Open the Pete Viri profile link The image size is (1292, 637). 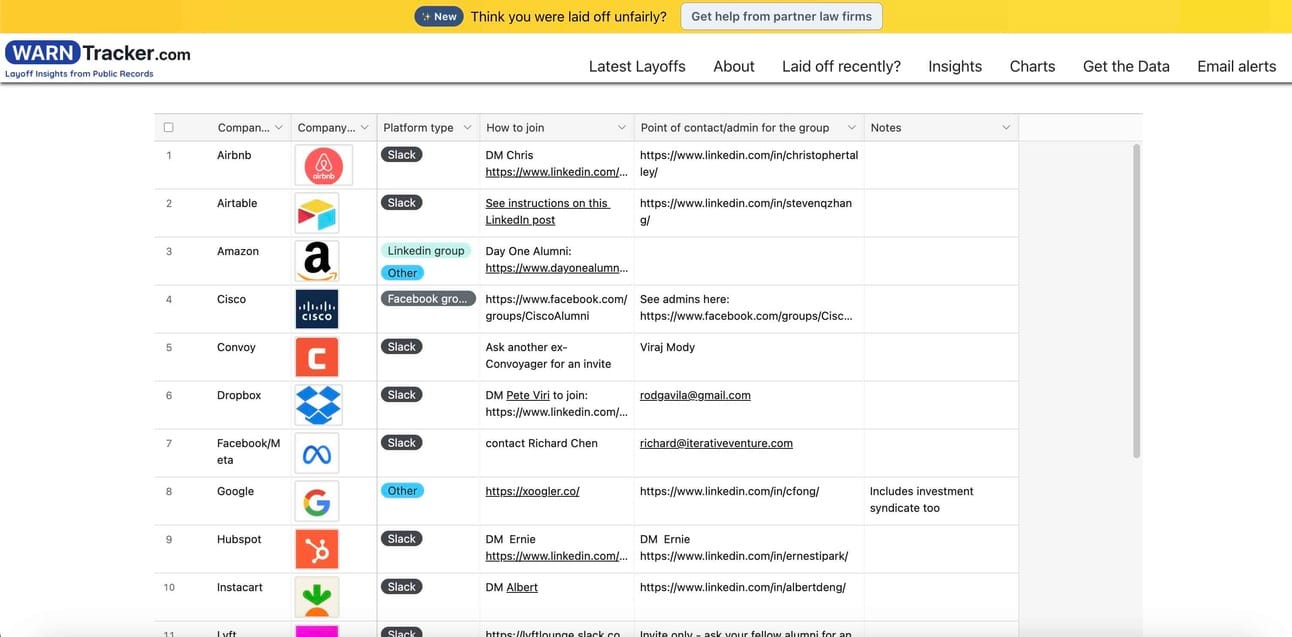[x=528, y=395]
